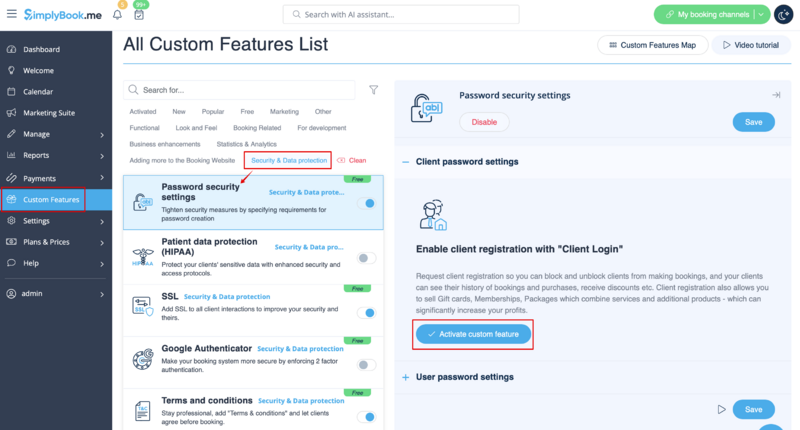Filter by the Activated tag
This screenshot has width=800, height=430.
143,112
